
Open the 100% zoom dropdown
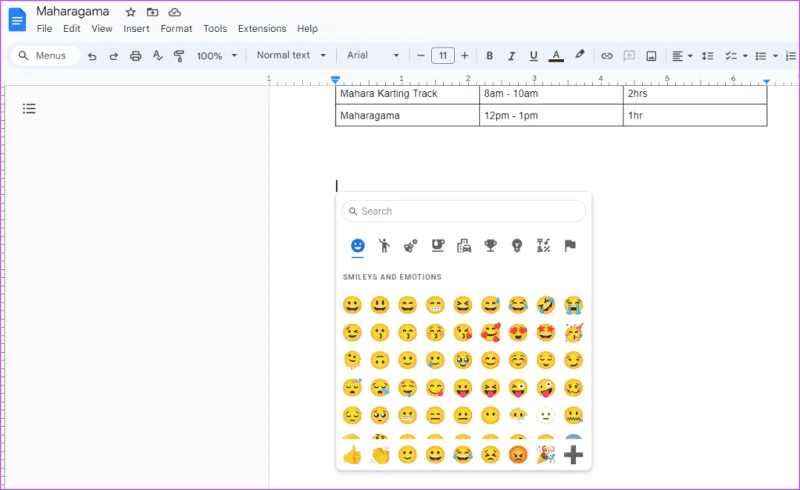pos(217,56)
